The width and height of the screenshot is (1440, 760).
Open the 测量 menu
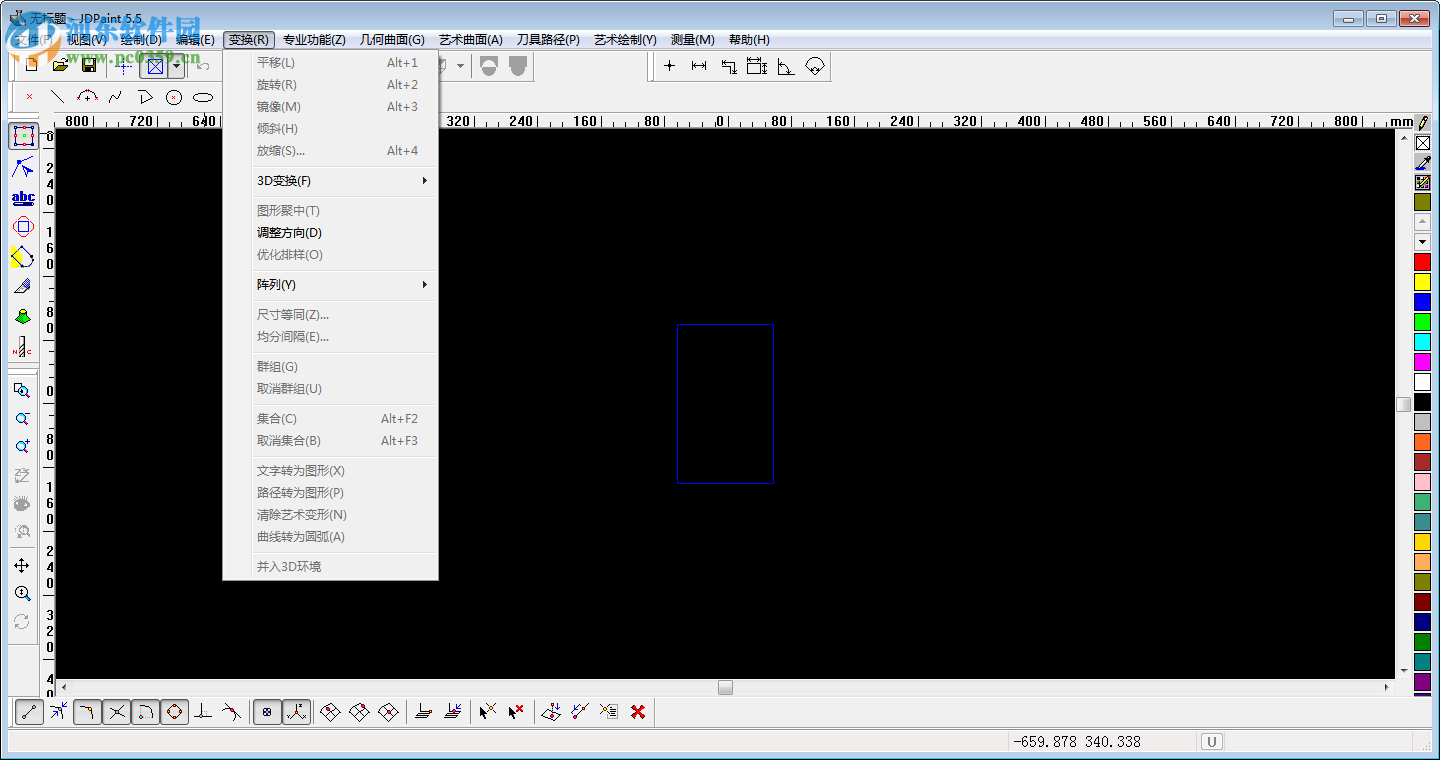click(691, 39)
